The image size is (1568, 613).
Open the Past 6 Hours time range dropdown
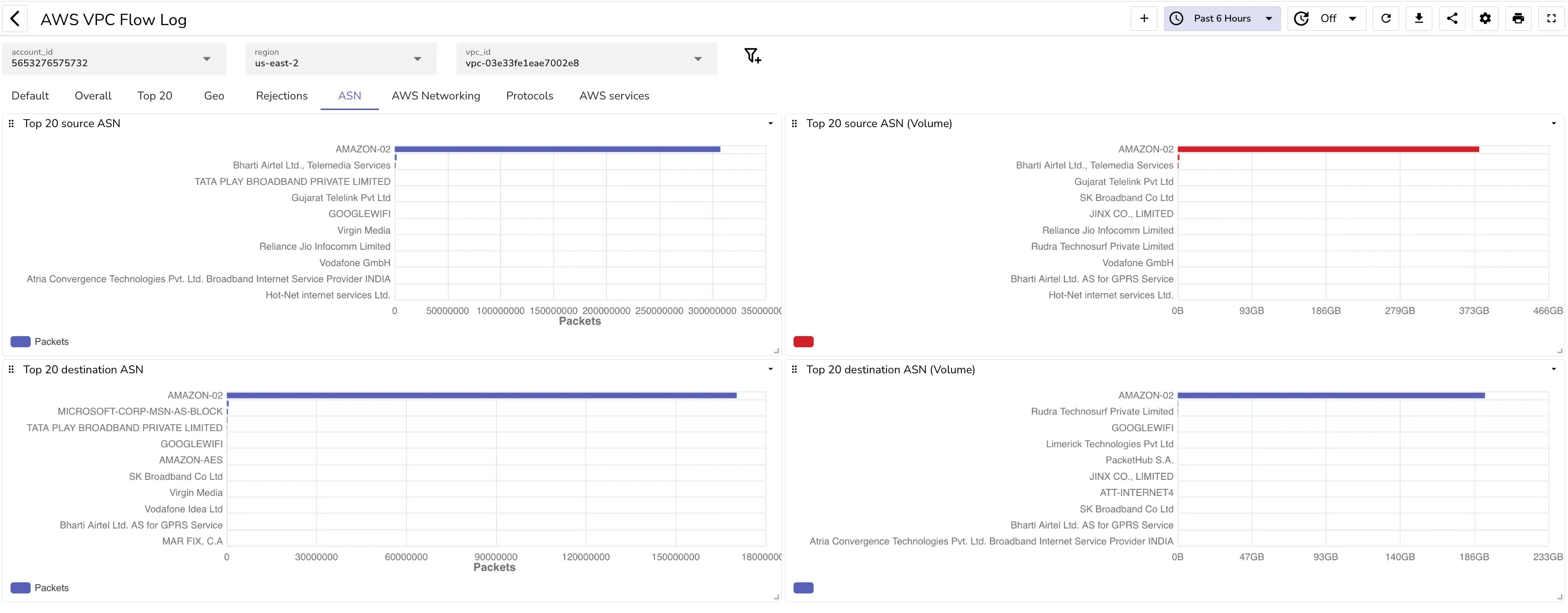(x=1222, y=19)
